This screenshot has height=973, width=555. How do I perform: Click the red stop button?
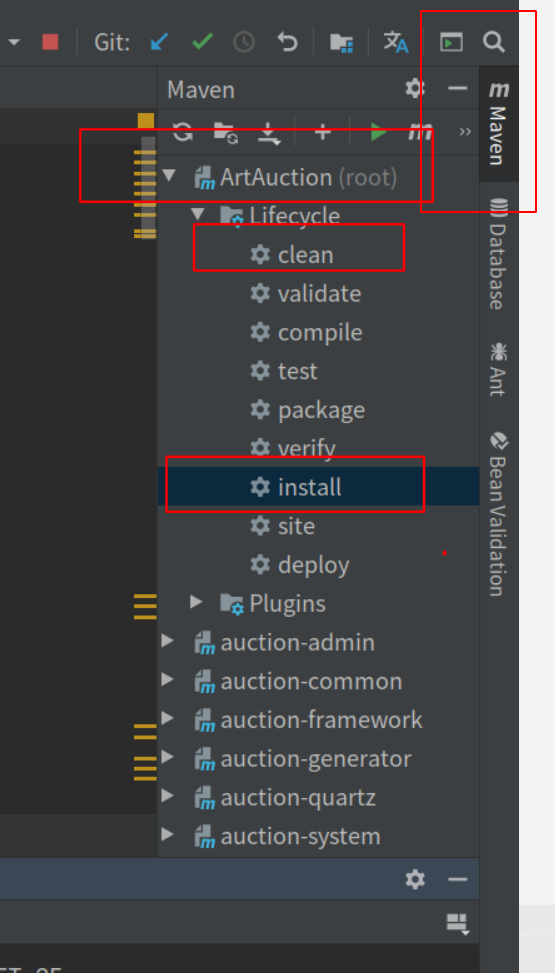tap(50, 42)
